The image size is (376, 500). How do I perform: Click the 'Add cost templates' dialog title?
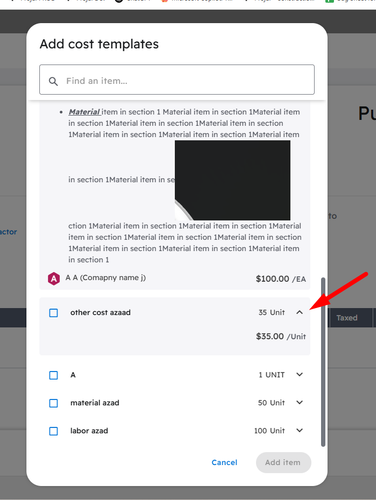(99, 44)
